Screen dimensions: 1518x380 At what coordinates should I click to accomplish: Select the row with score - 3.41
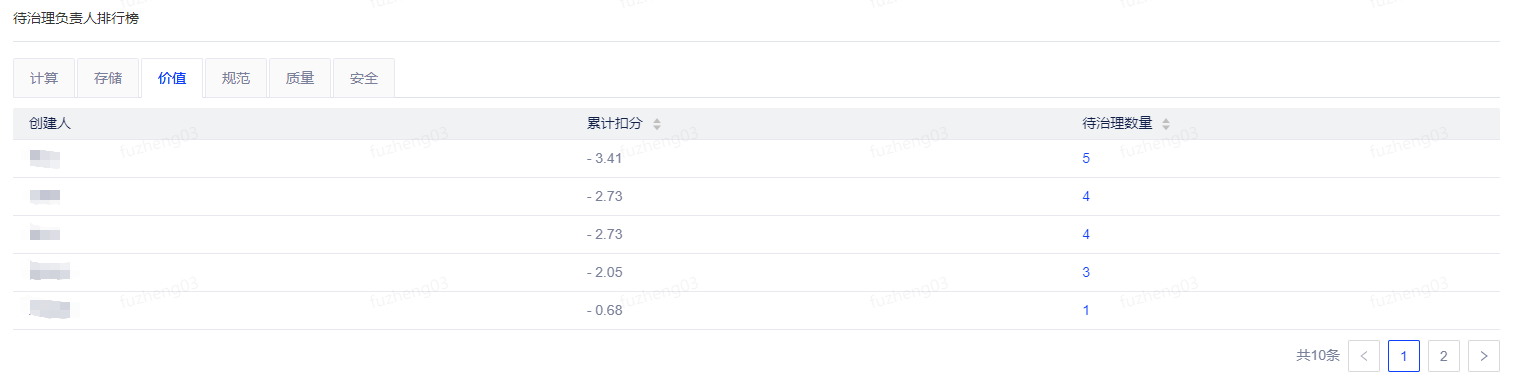[756, 158]
